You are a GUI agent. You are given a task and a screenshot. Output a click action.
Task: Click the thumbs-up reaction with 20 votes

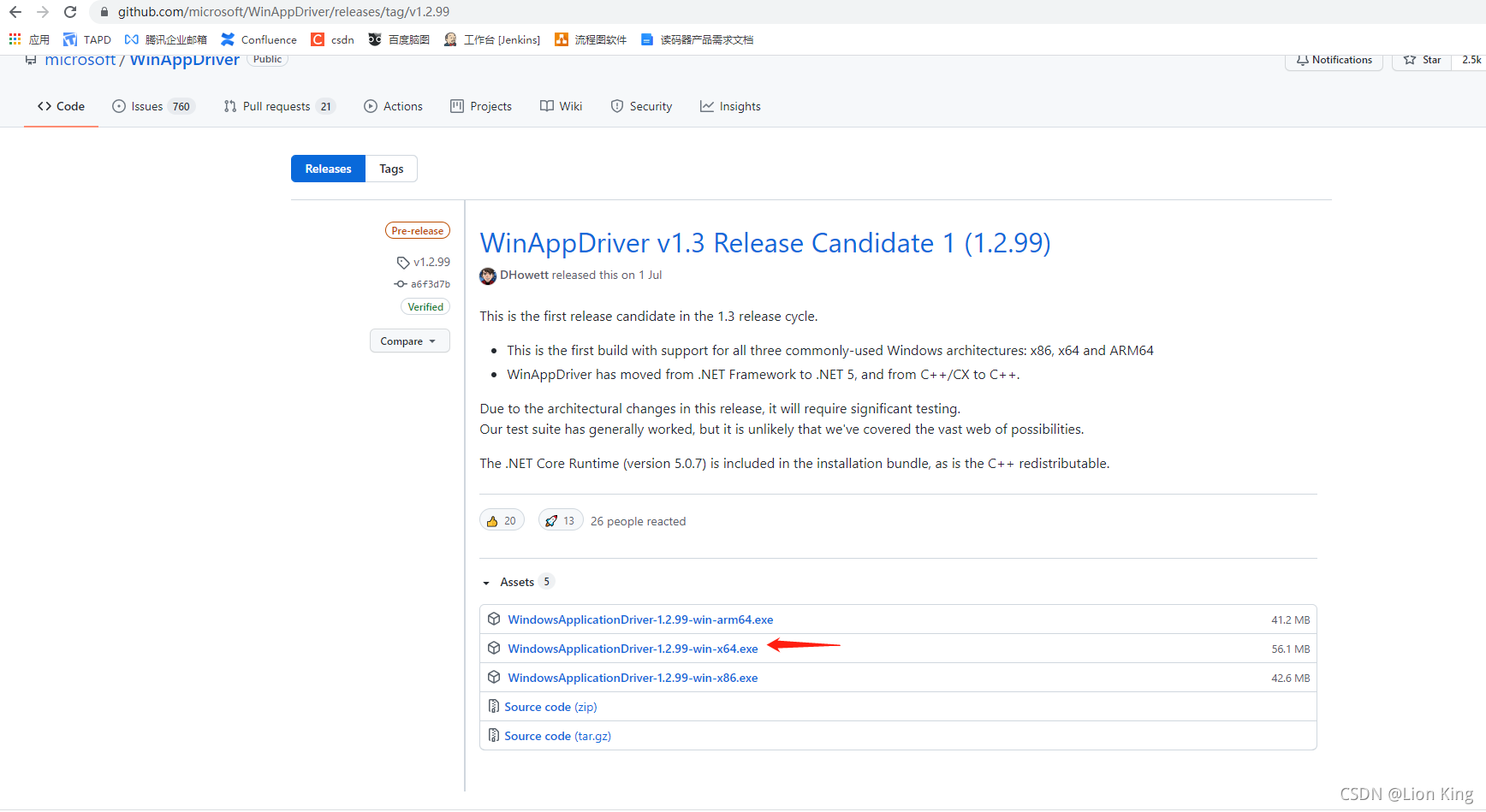point(502,520)
